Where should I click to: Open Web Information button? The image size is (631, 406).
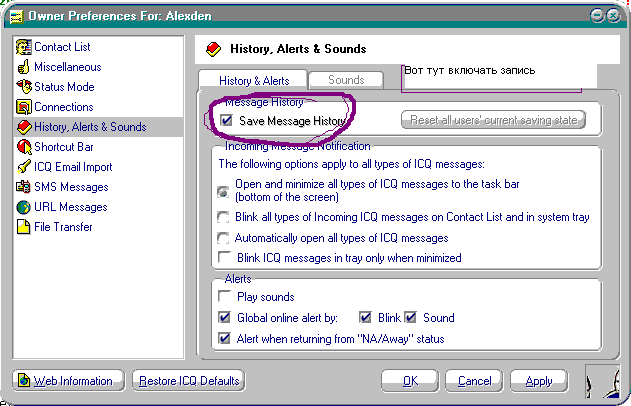(x=69, y=381)
